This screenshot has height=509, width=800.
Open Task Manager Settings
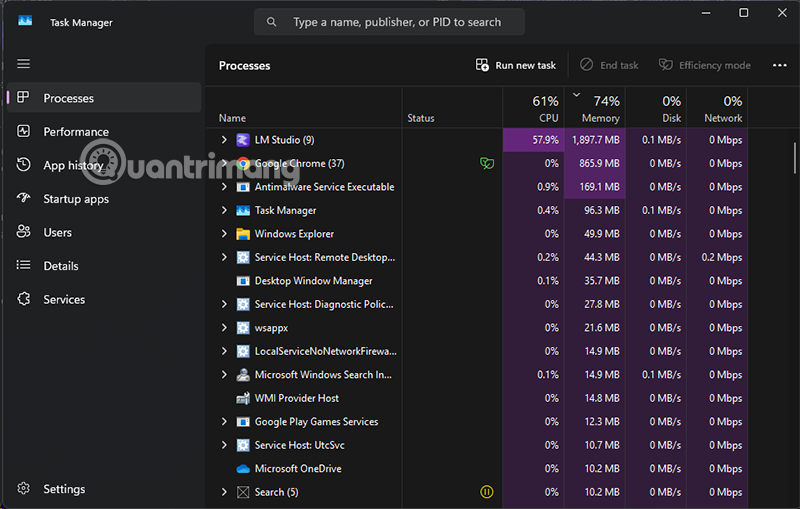[104, 489]
